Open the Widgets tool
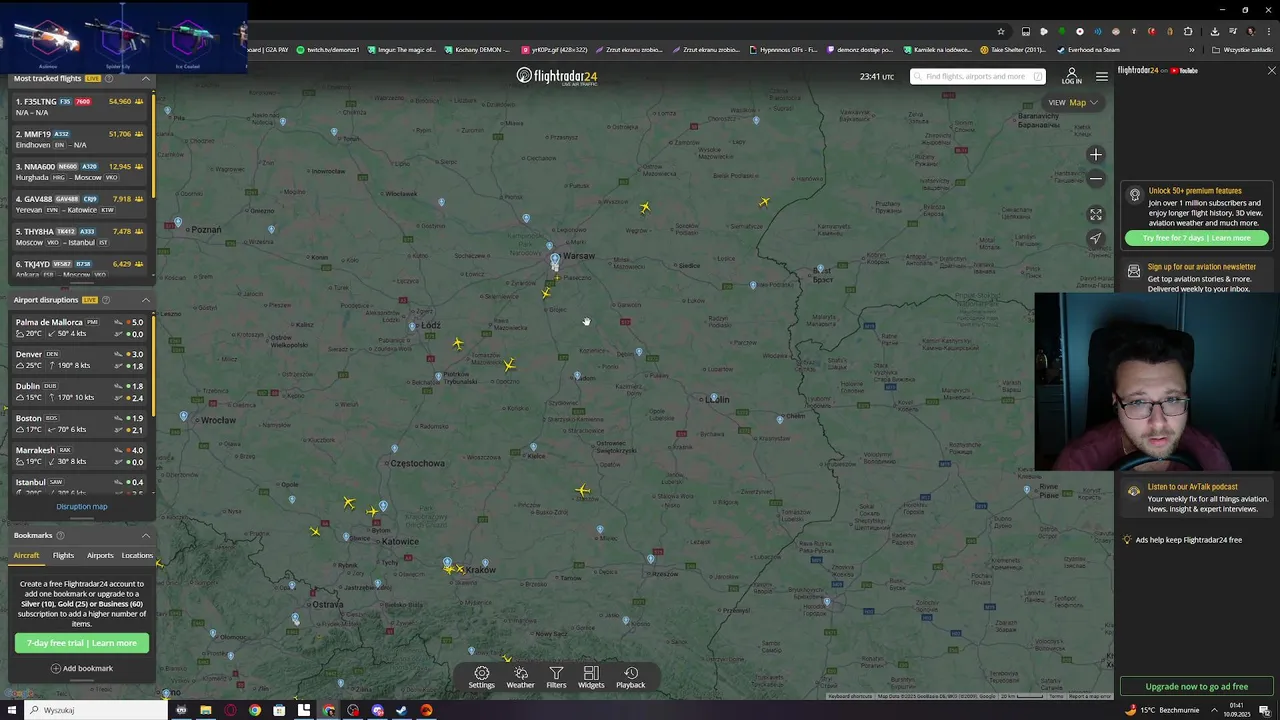 [591, 677]
